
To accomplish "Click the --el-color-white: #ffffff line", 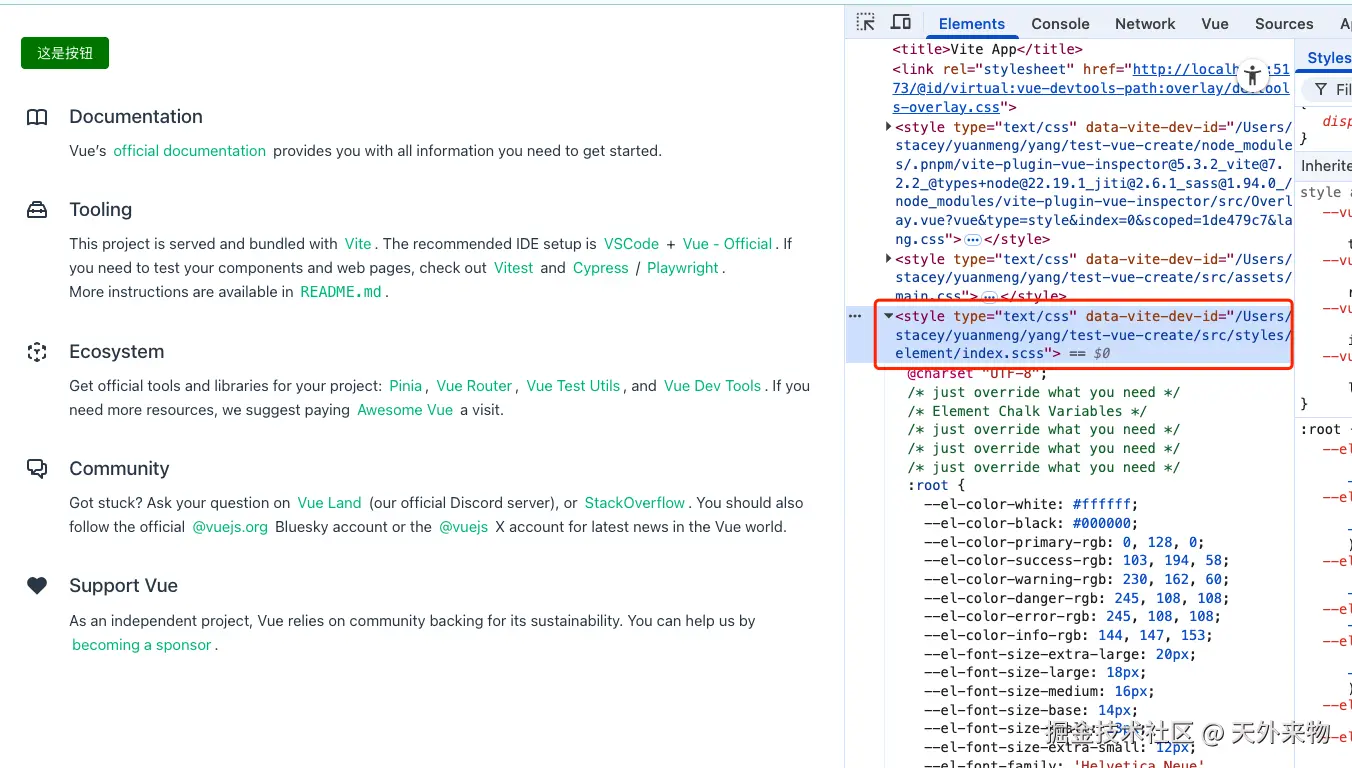I will coord(1031,504).
